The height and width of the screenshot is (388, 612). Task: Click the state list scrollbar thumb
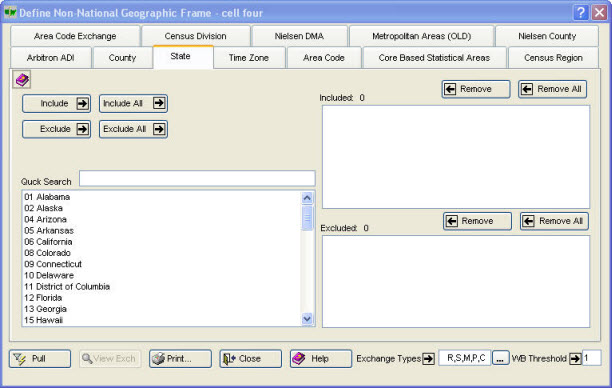click(x=307, y=218)
